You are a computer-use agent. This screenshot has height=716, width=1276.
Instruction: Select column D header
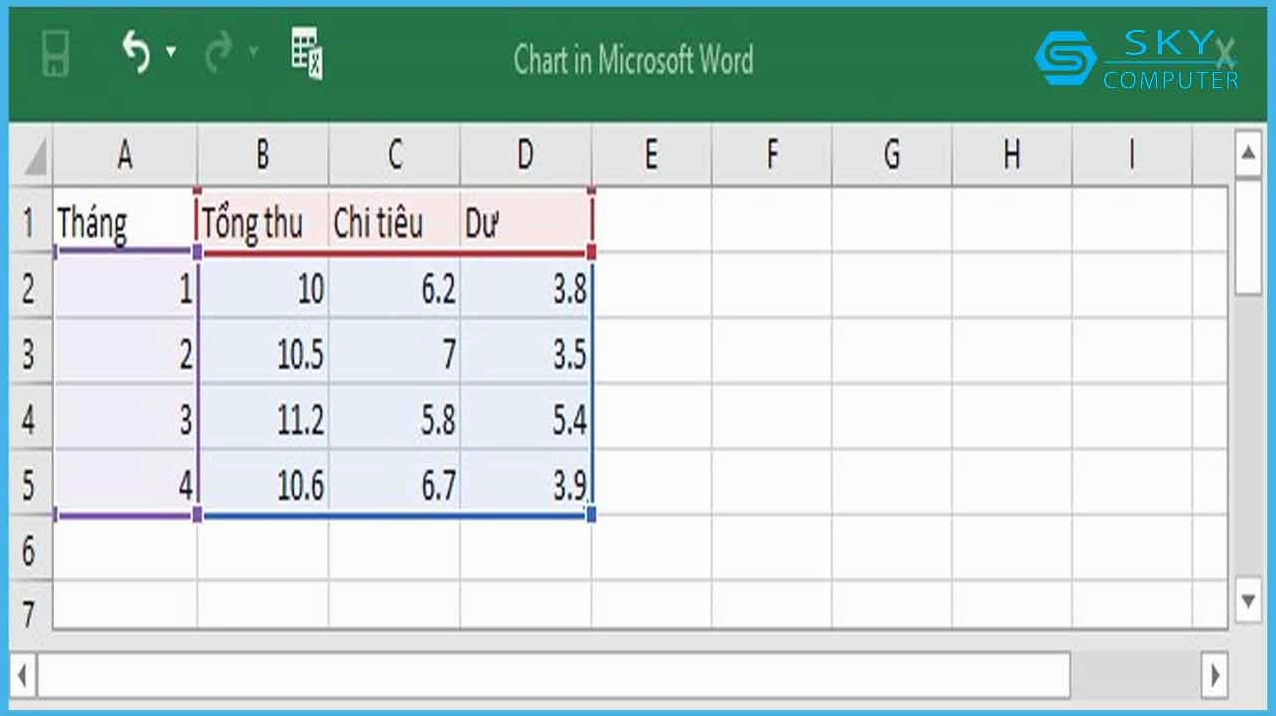coord(526,154)
